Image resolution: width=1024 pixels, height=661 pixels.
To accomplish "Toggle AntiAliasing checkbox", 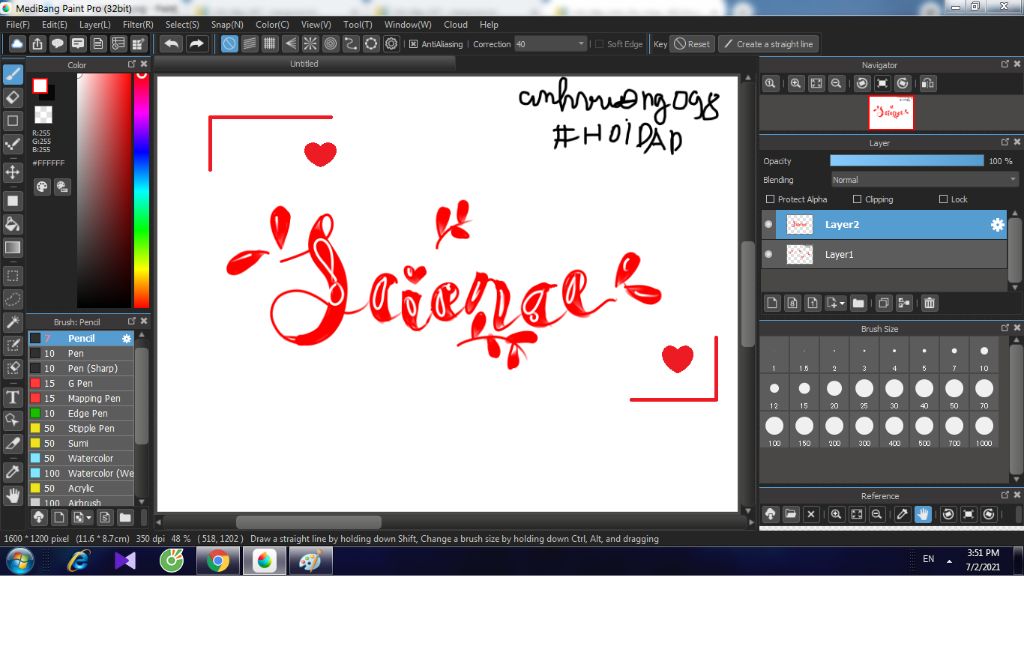I will click(413, 44).
